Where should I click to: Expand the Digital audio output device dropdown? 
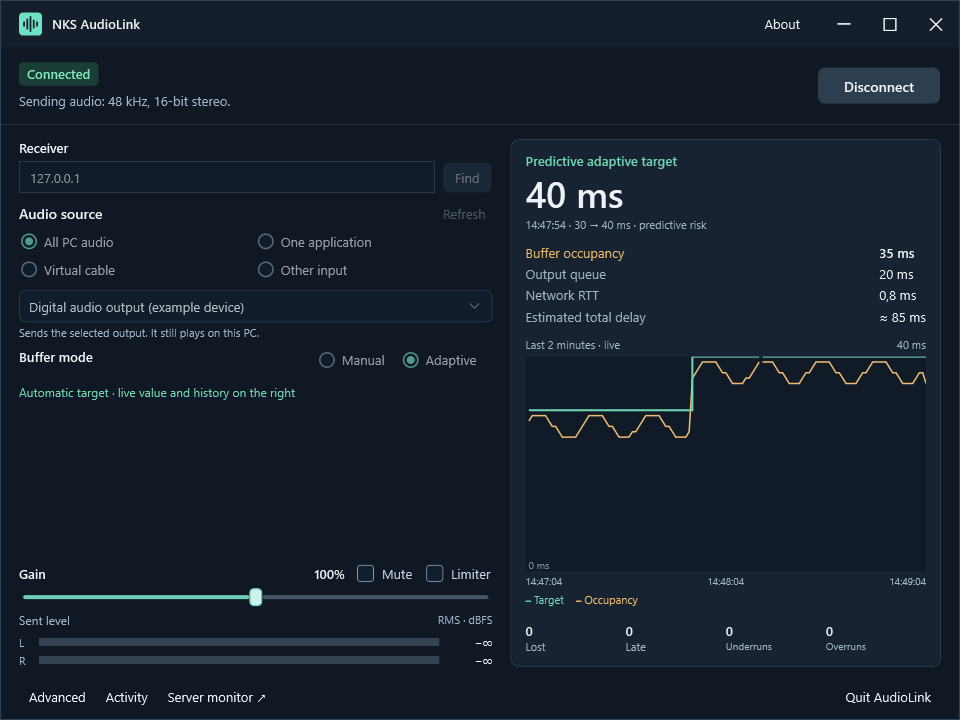255,307
